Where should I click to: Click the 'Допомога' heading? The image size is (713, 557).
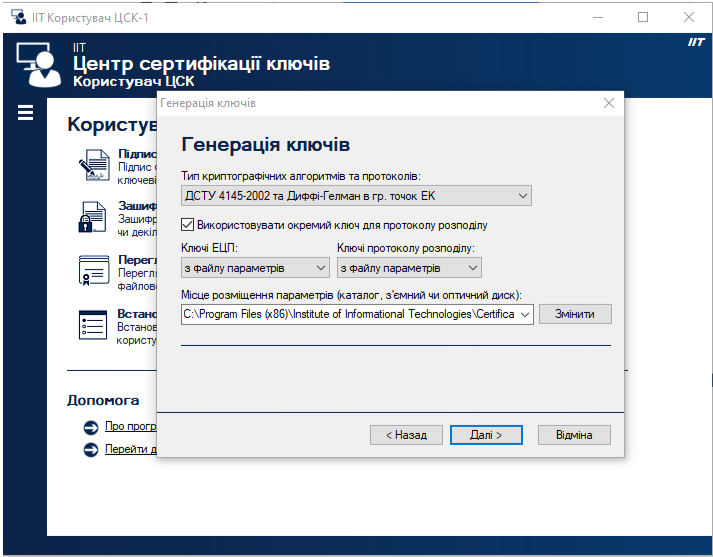click(x=103, y=400)
